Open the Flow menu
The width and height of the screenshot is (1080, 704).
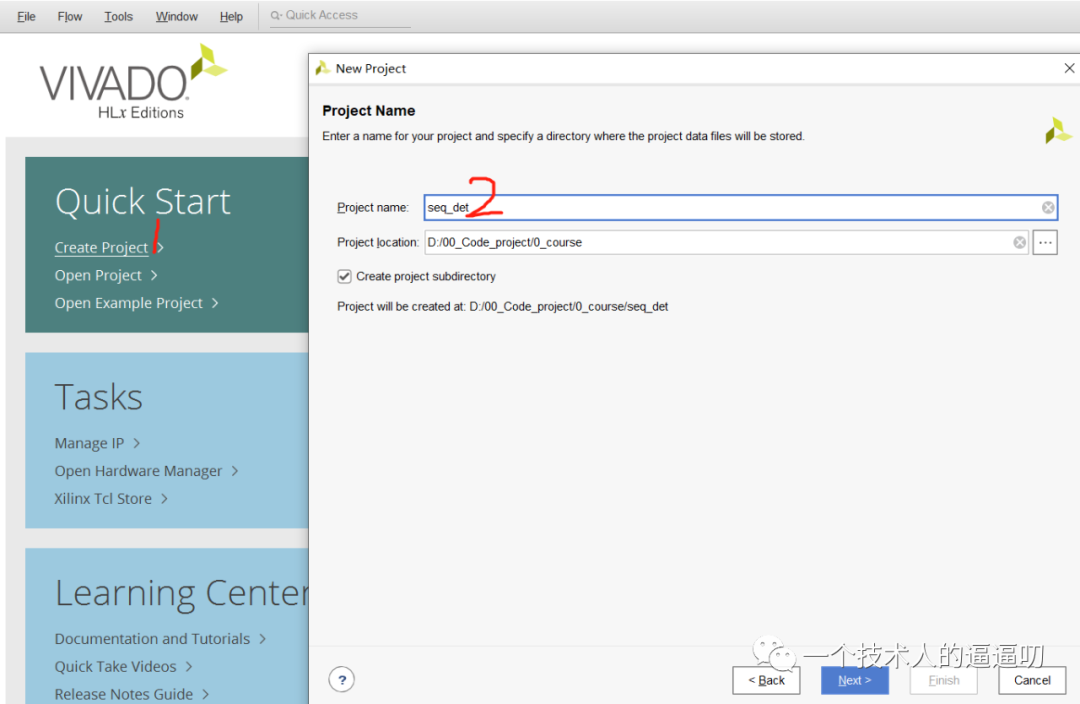coord(70,16)
